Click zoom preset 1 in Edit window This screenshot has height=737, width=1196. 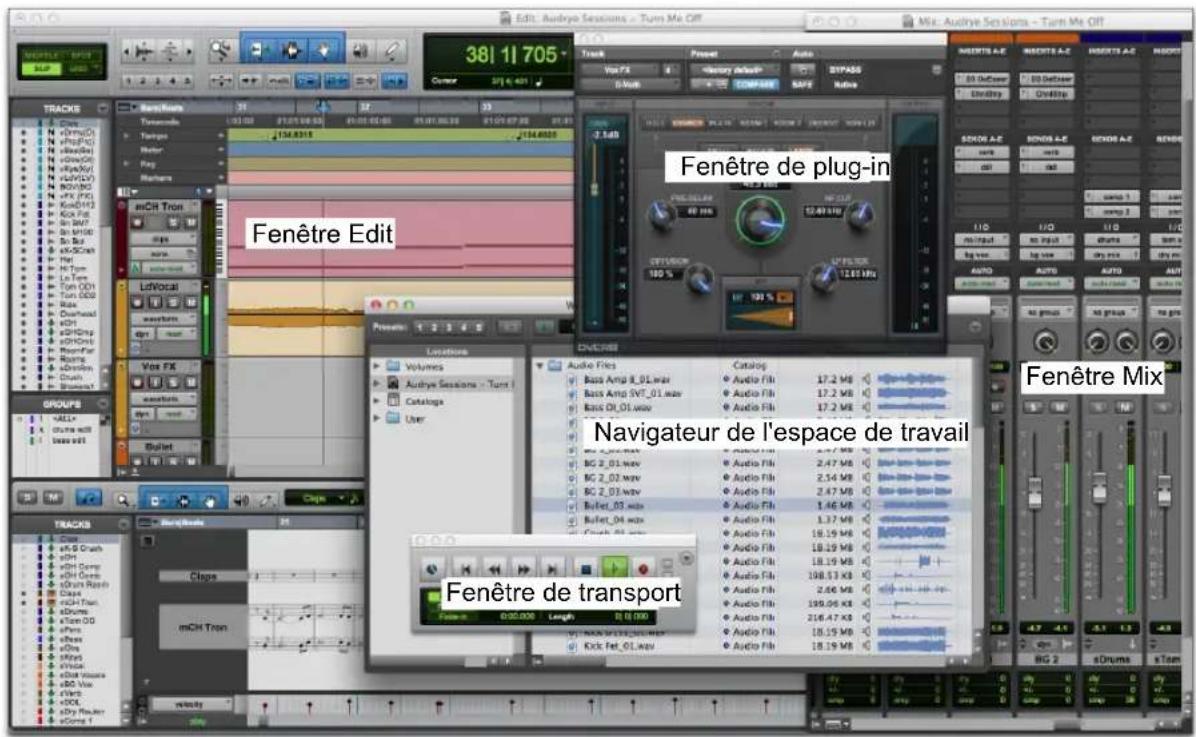pos(129,81)
